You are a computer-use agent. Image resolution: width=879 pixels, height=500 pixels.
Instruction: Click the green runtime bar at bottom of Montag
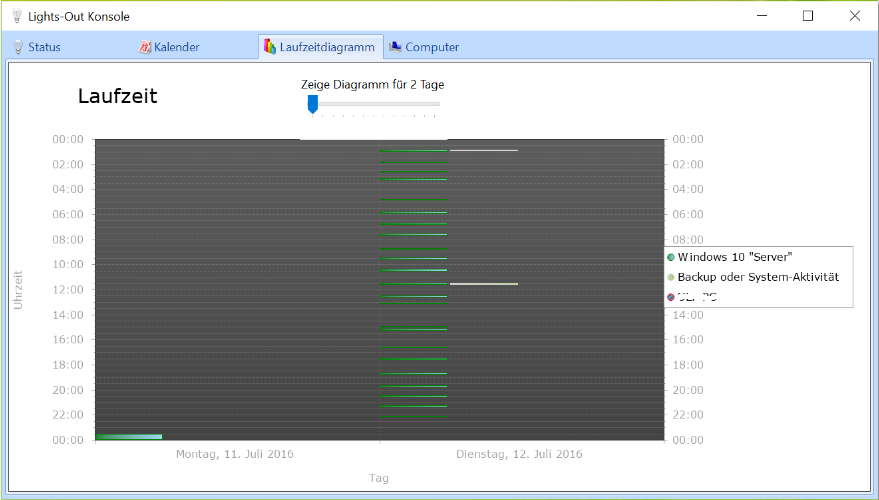(129, 437)
